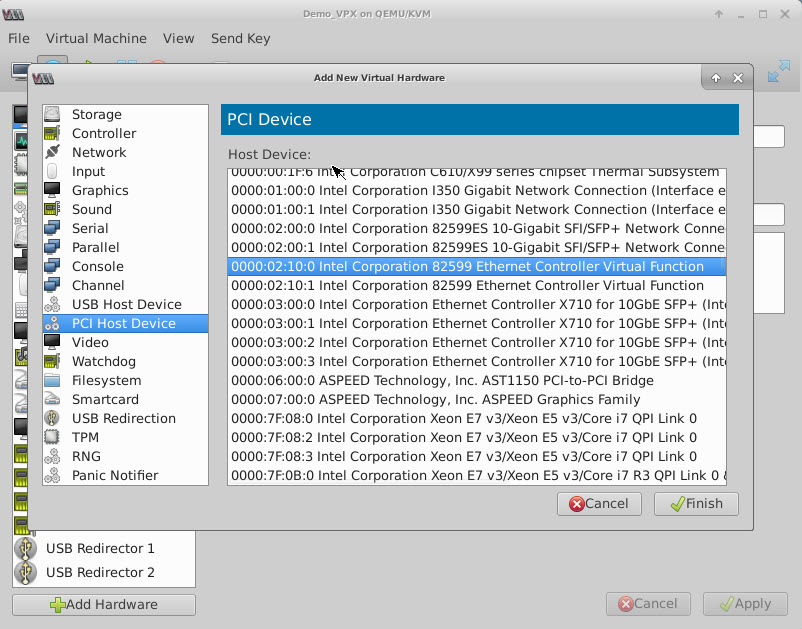Click the Add Hardware button
Image resolution: width=802 pixels, height=629 pixels.
pyautogui.click(x=104, y=604)
